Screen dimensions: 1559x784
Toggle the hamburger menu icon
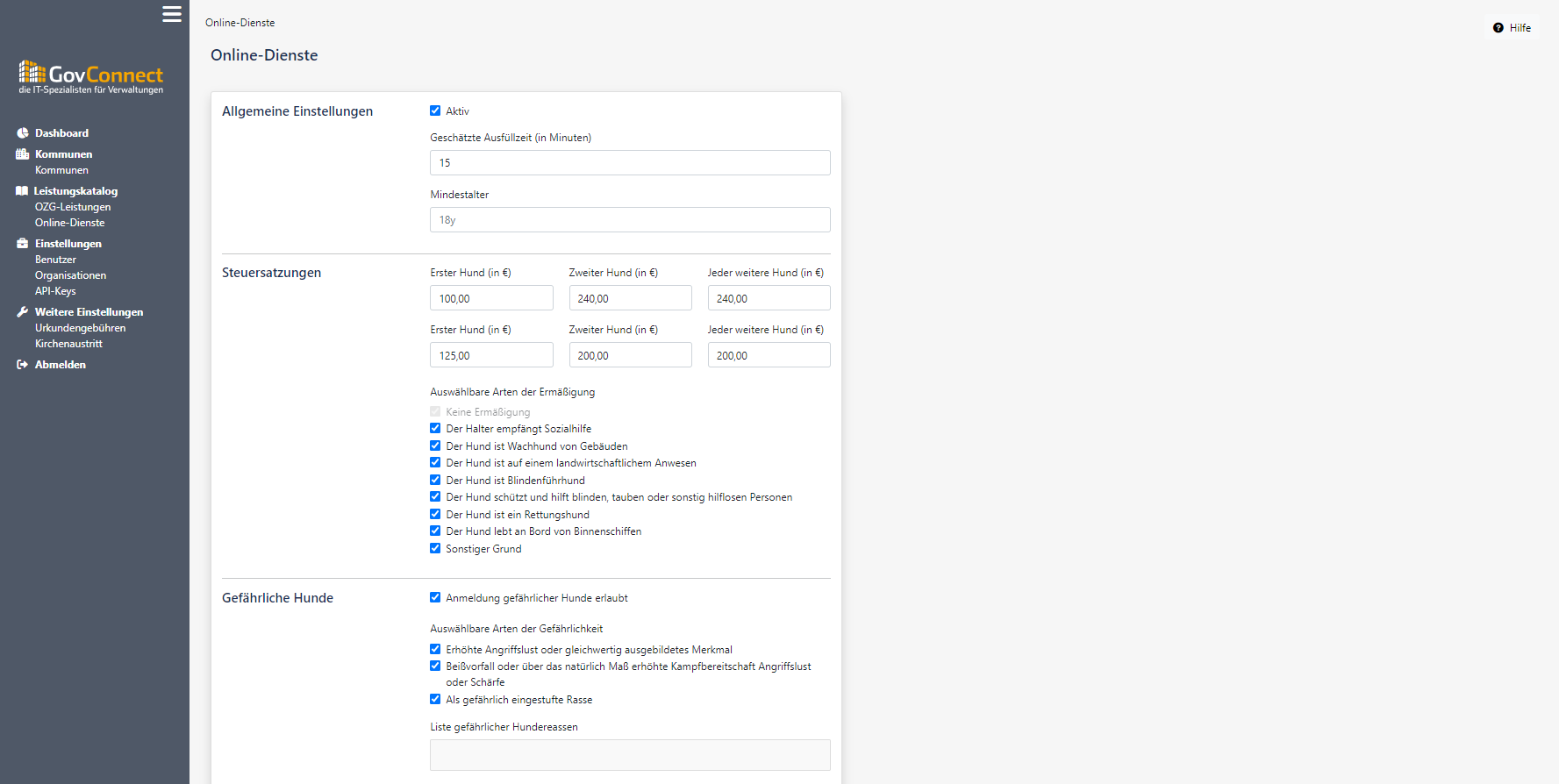pos(172,14)
